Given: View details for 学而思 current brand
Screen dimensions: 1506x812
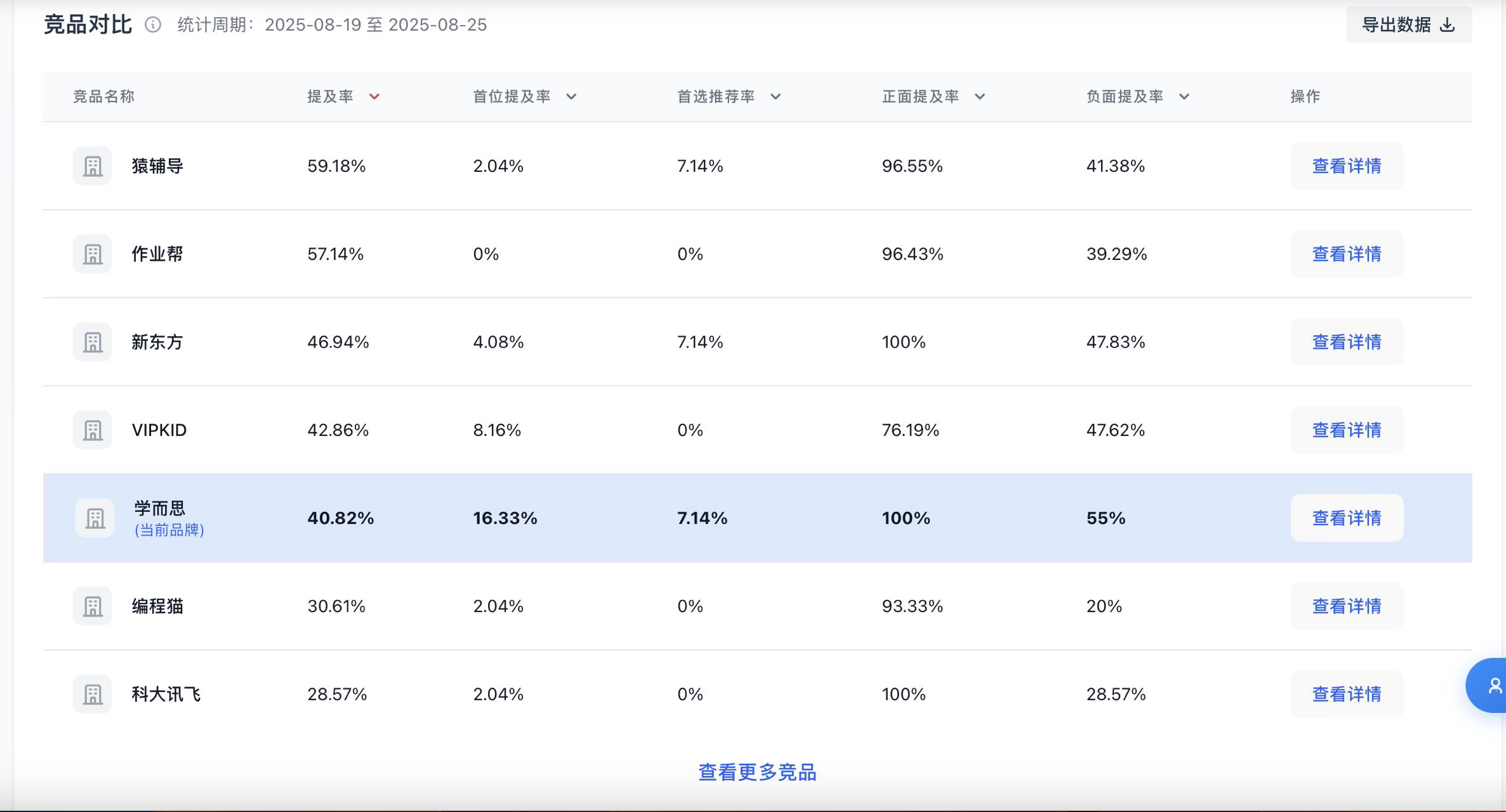Looking at the screenshot, I should [1347, 518].
